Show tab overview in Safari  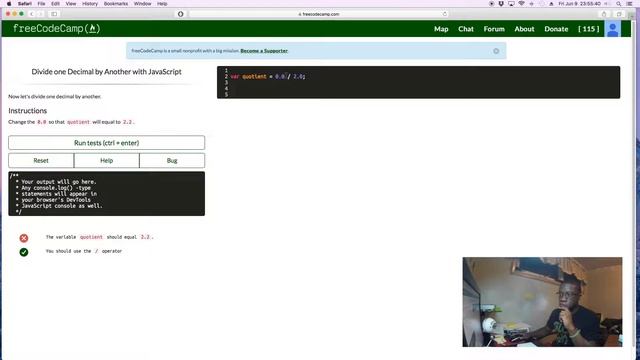619,14
